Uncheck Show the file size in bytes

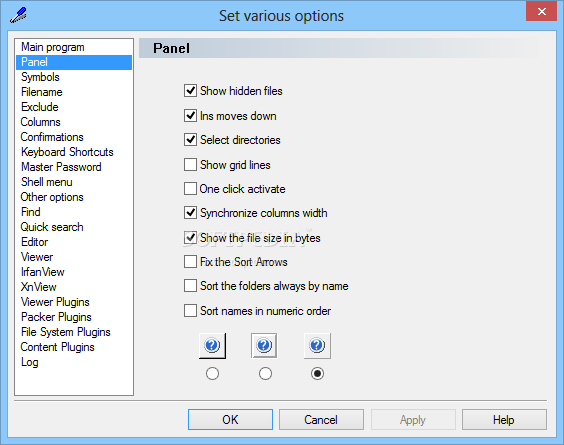[190, 238]
